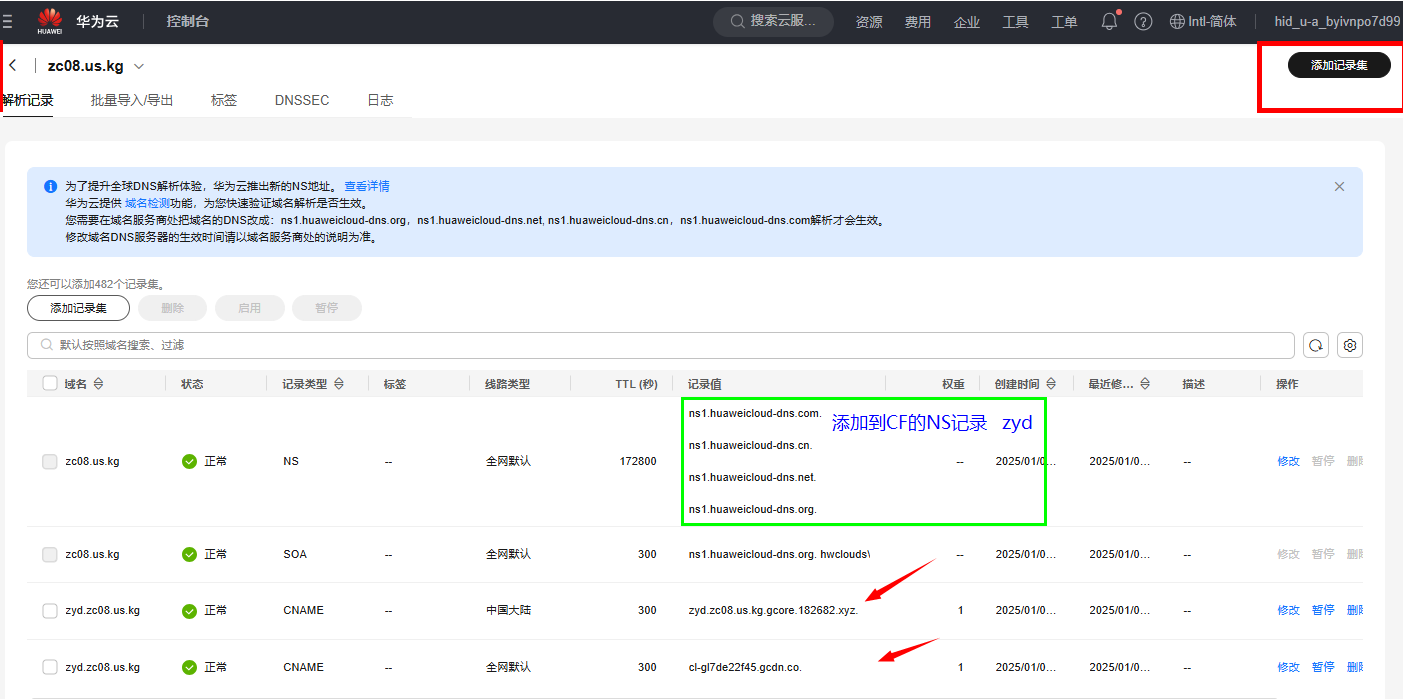Close the blue info banner

[x=1339, y=186]
